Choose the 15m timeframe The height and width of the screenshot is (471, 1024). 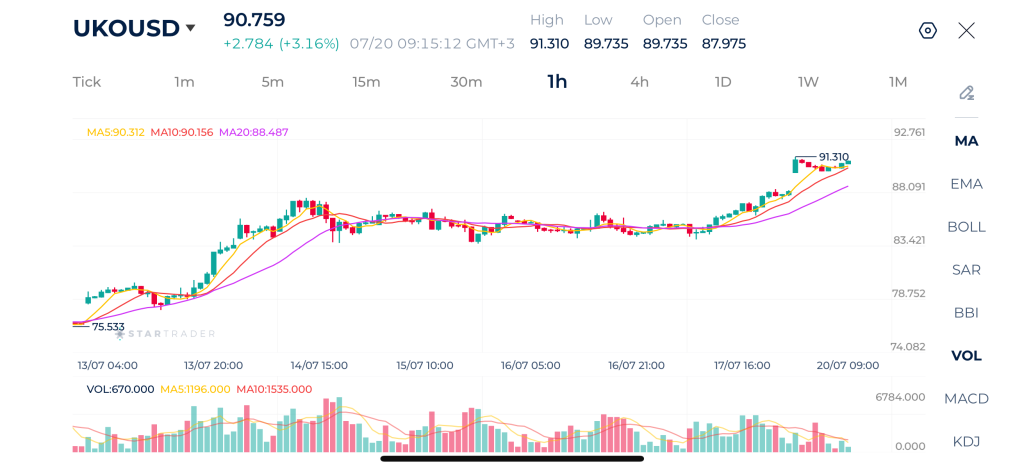(x=366, y=82)
